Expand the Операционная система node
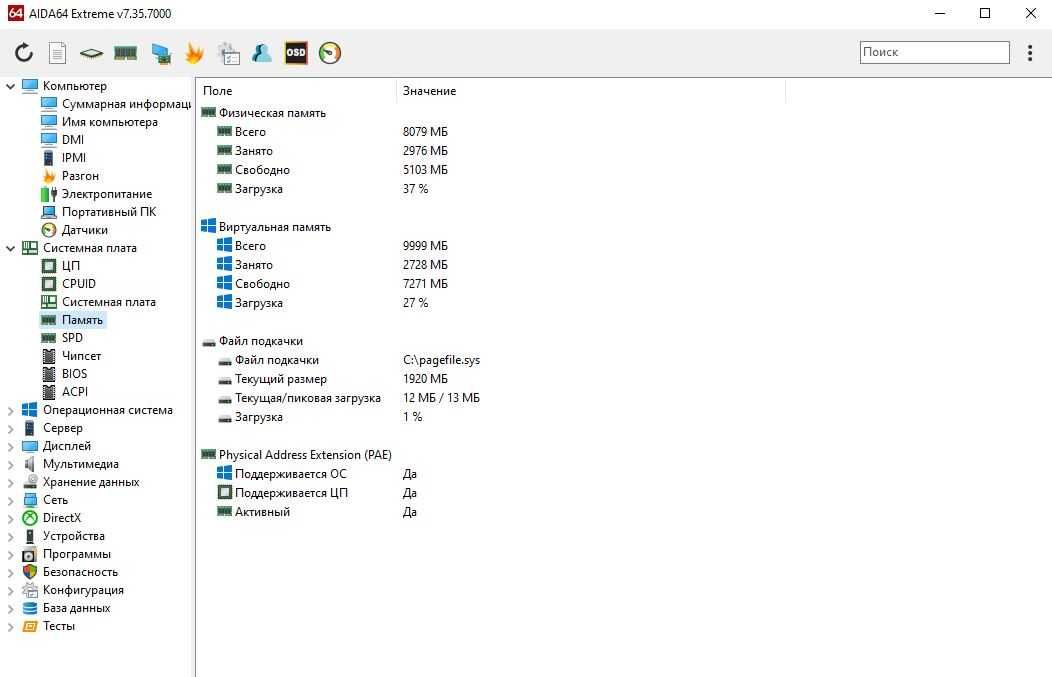This screenshot has width=1052, height=677. coord(11,411)
